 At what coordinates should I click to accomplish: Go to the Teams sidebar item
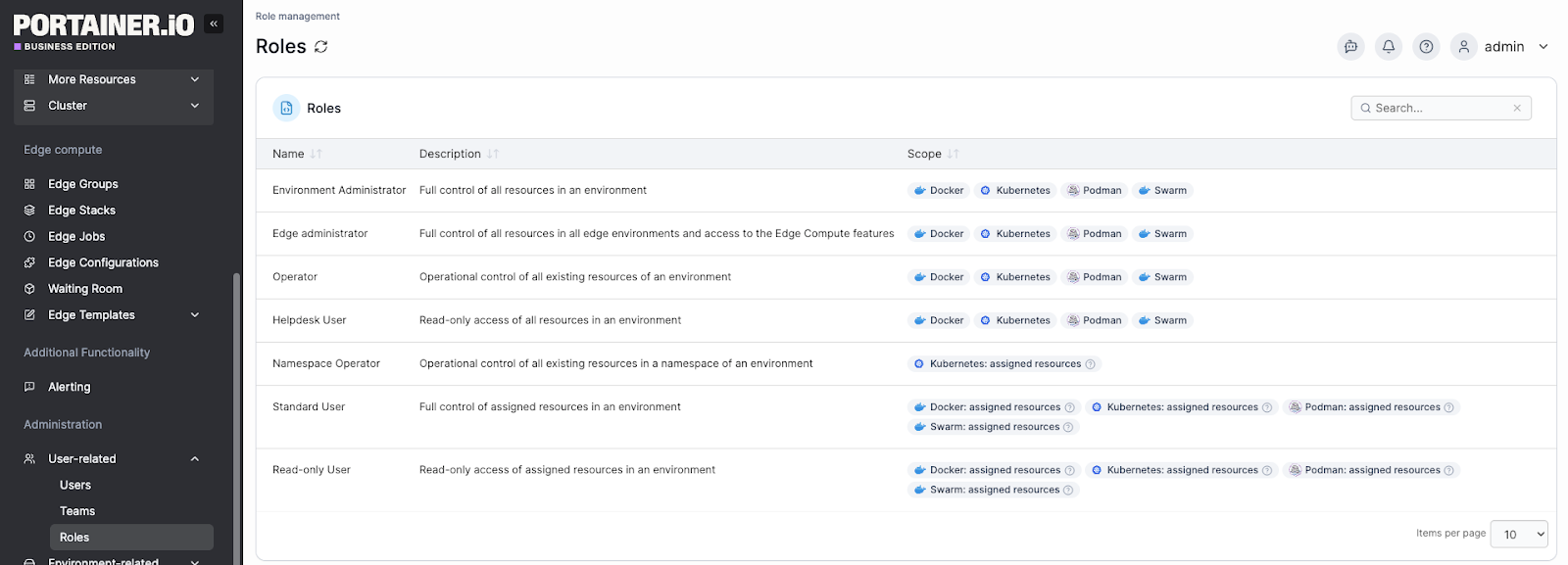point(77,511)
